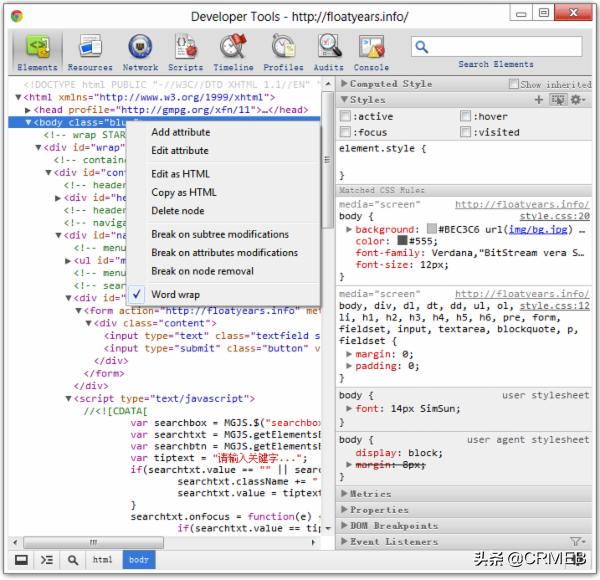600x580 pixels.
Task: Open the style.css:12 source link
Action: 554,306
